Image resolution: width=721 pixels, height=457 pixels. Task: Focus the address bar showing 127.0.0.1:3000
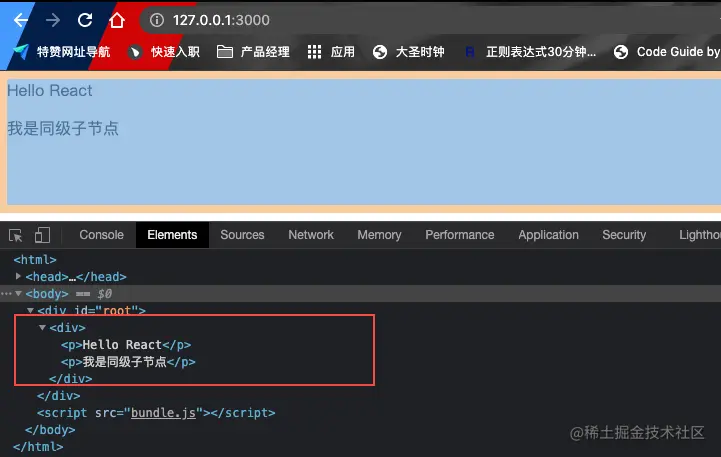[x=432, y=20]
